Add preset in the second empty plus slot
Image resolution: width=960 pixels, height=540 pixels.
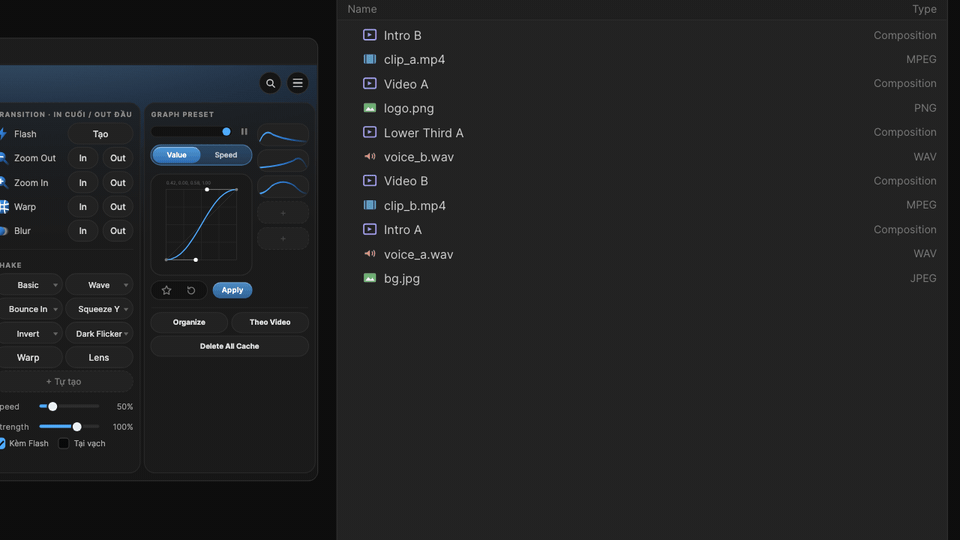[283, 239]
